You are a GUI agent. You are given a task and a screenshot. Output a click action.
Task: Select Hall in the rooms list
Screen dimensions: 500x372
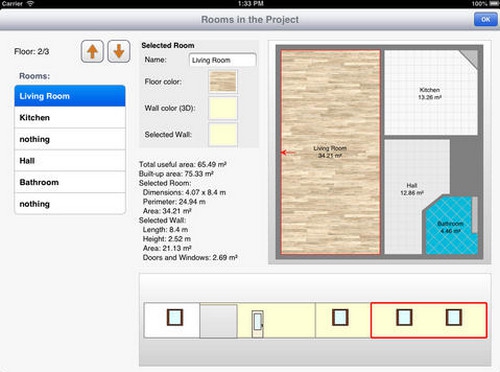pos(70,161)
